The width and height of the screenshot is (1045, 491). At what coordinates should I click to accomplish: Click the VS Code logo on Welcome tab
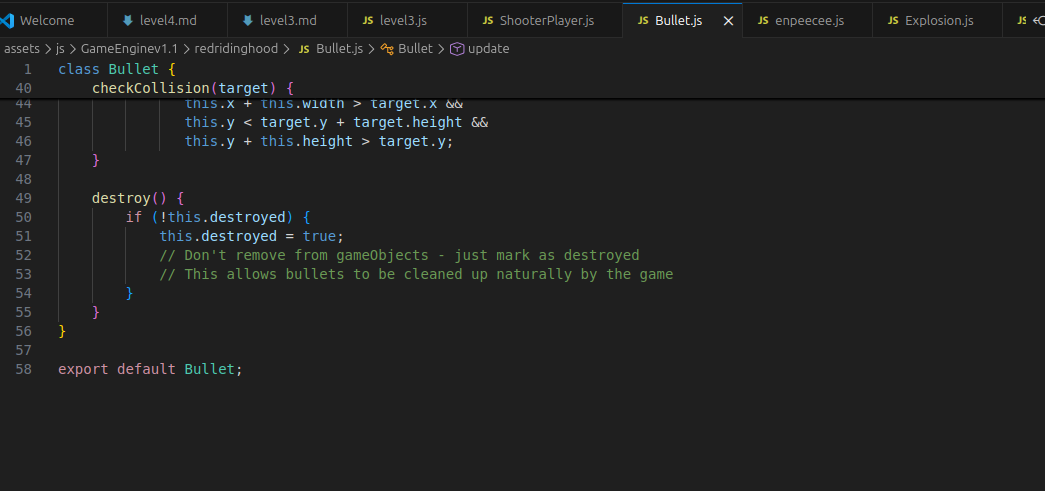click(6, 21)
